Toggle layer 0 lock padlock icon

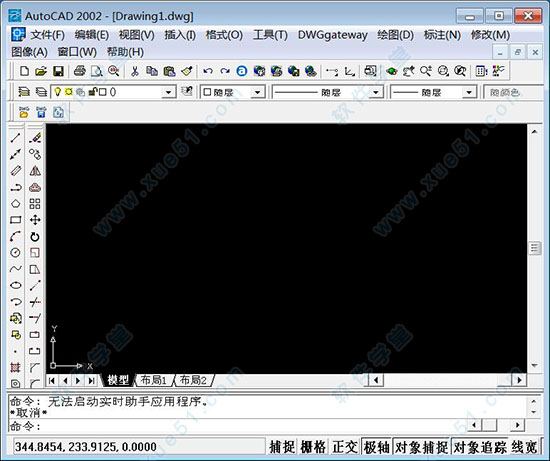coord(93,92)
